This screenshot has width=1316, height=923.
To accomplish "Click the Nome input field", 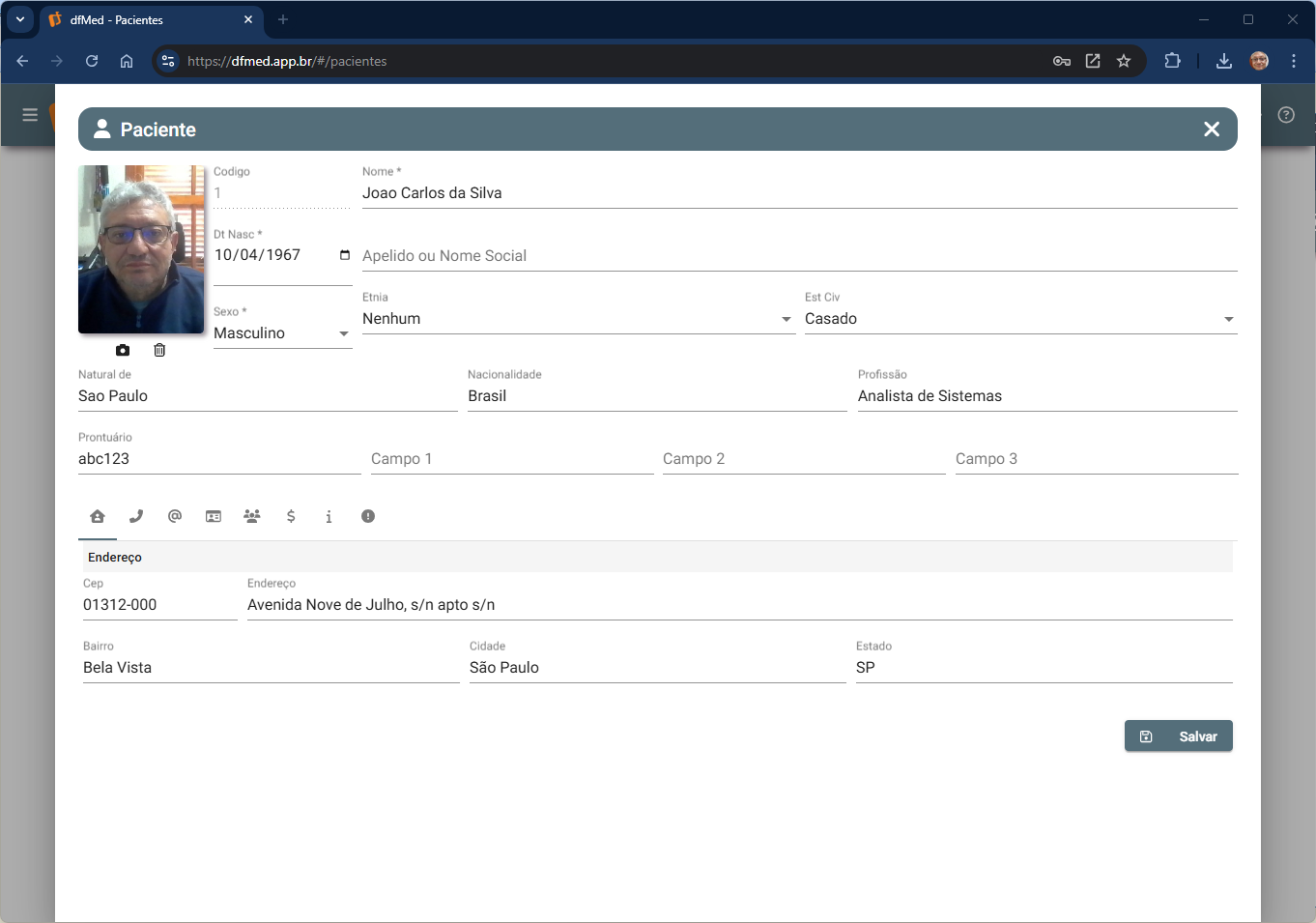I will [800, 193].
